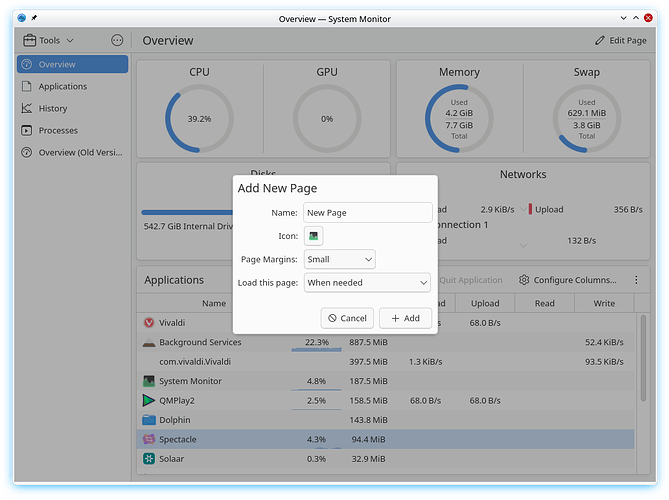Click the Write column header
The height and width of the screenshot is (500, 669).
[604, 303]
